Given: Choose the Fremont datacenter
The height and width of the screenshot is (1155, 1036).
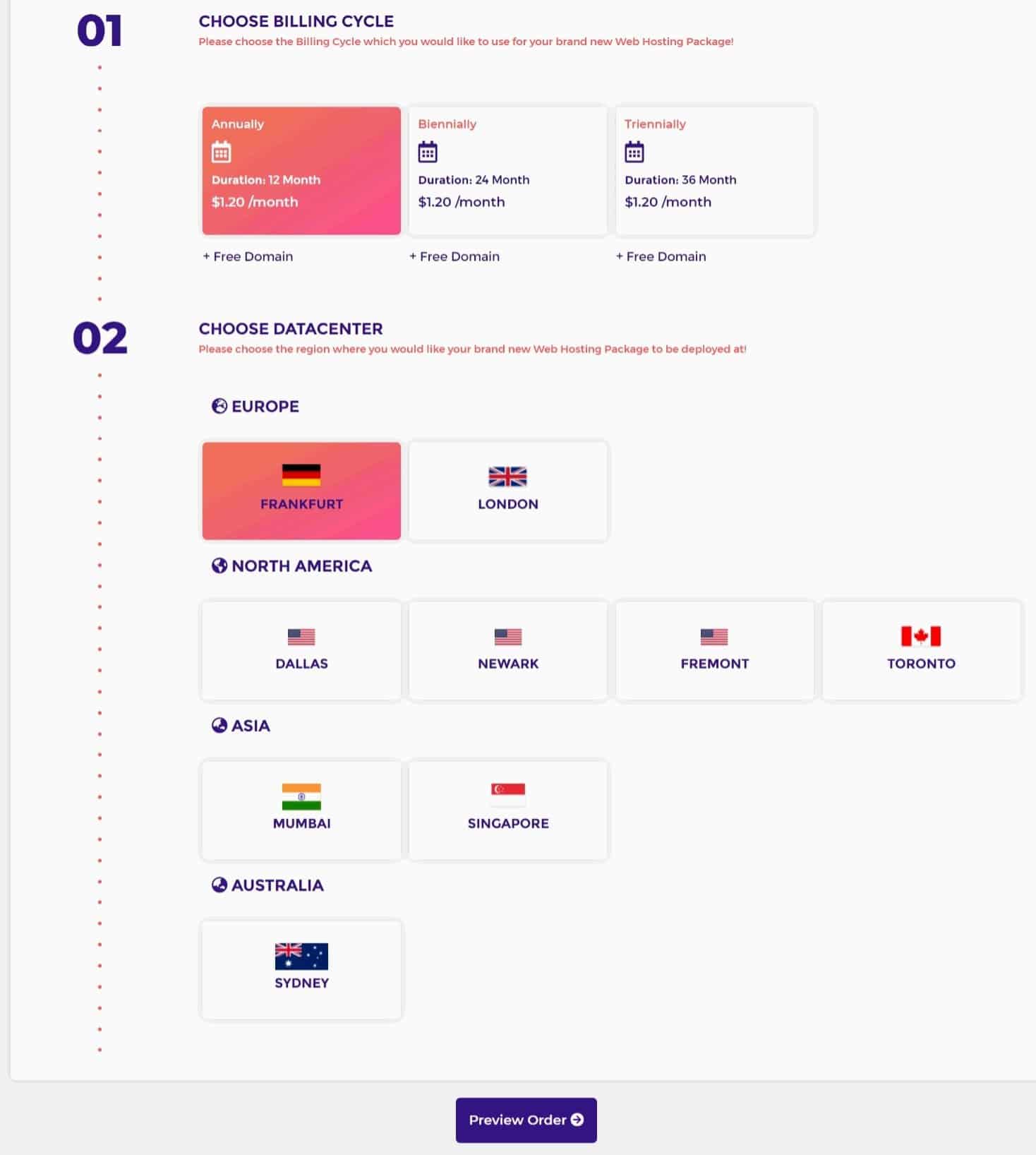Looking at the screenshot, I should (x=715, y=651).
